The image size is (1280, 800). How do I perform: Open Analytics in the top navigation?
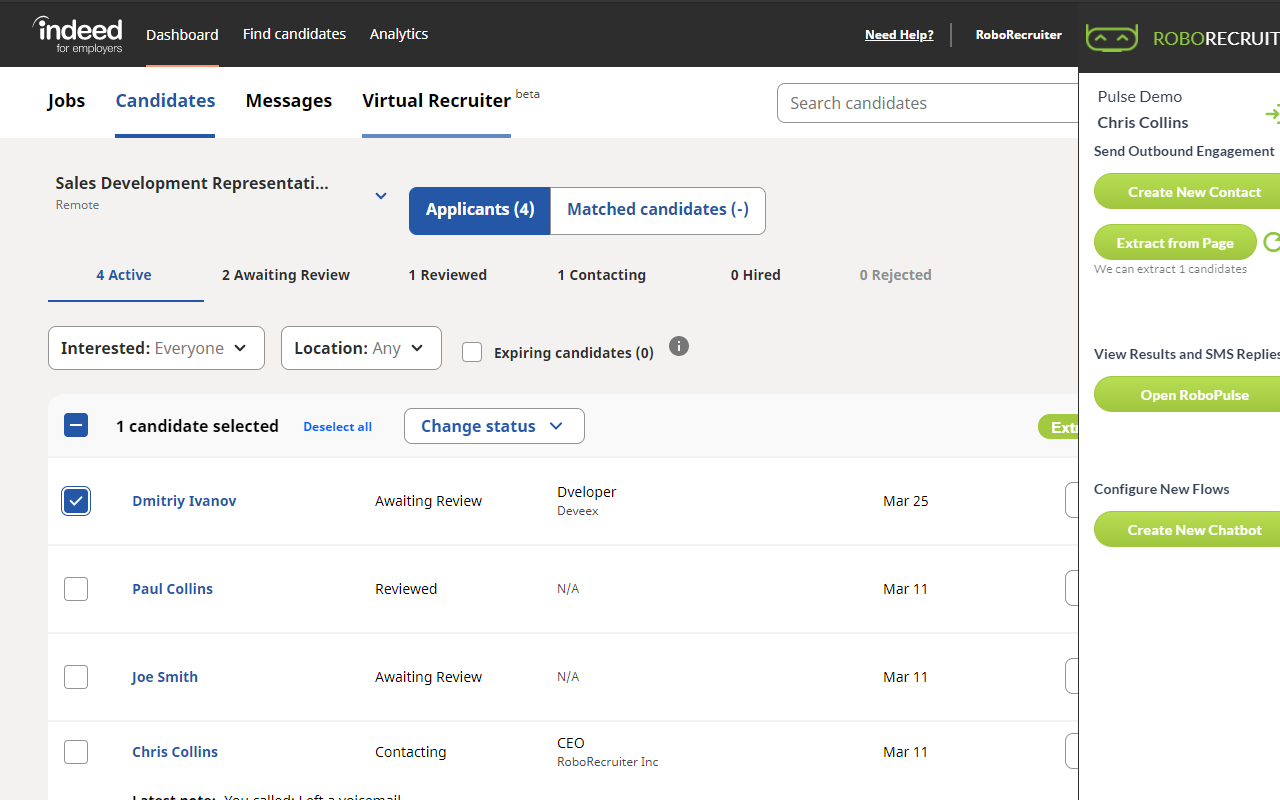tap(399, 34)
